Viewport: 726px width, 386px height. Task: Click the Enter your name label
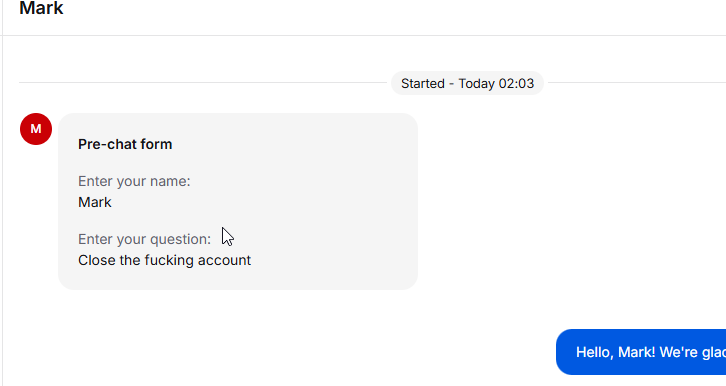(x=134, y=181)
